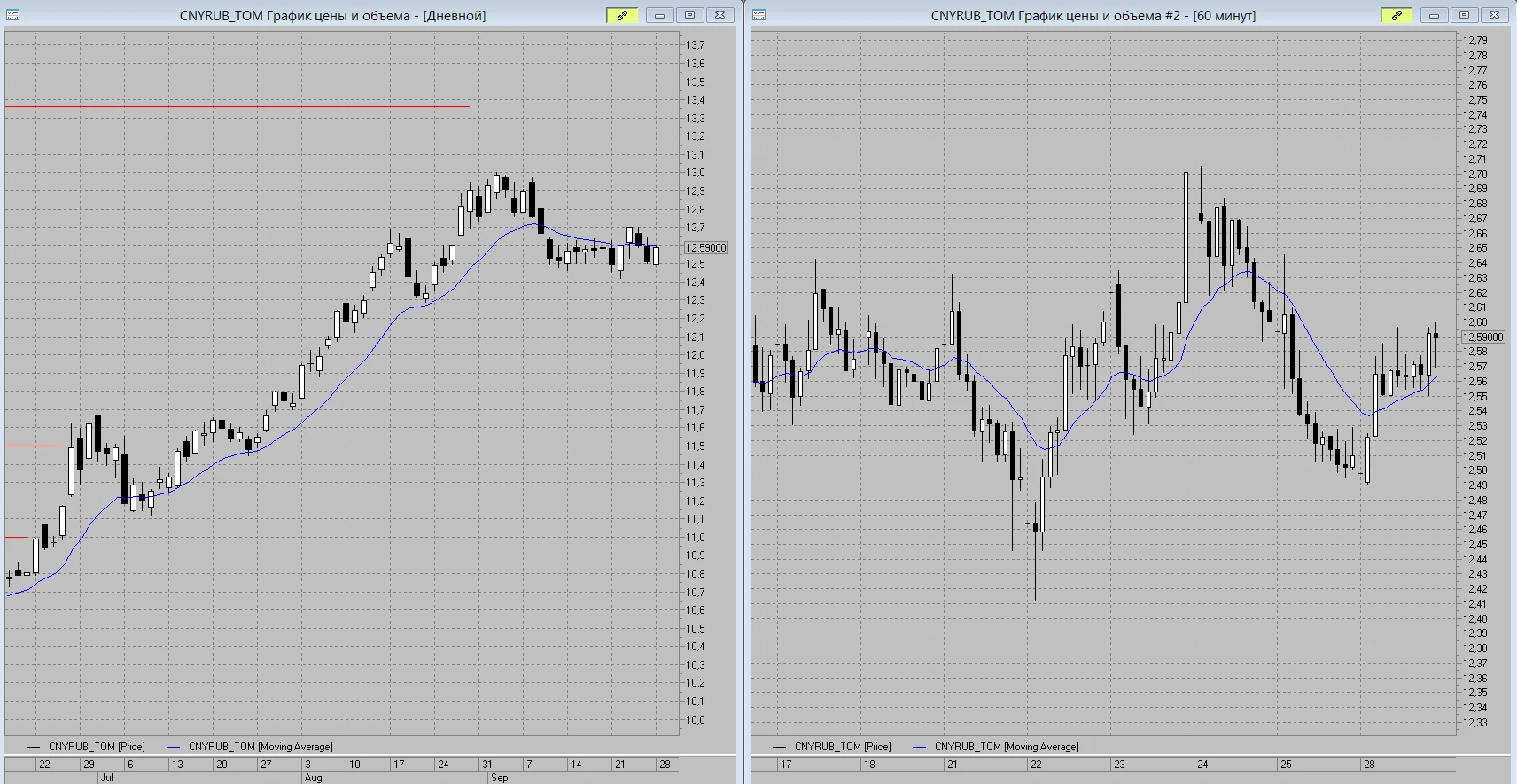
Task: Click the CNYRUB_TOM [Moving Average] legend in the daily chart
Action: (261, 747)
